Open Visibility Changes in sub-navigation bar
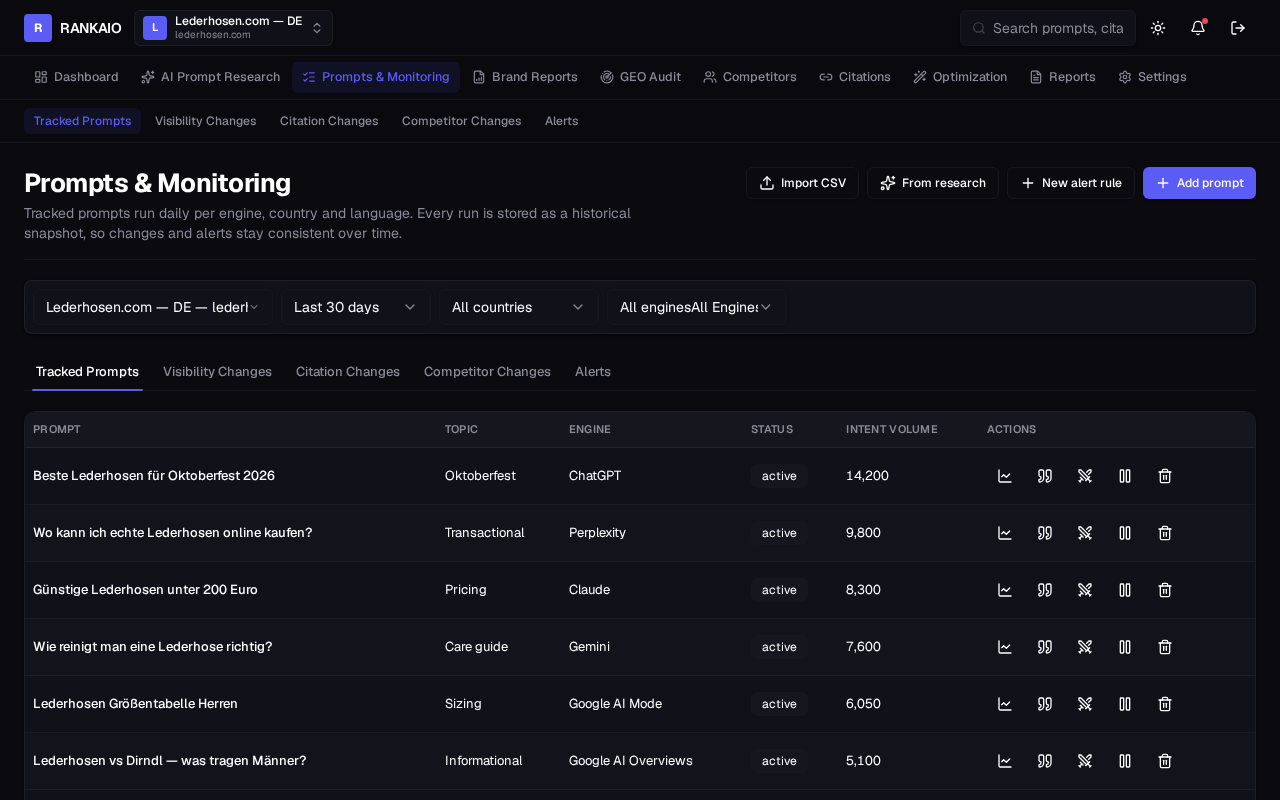1280x800 pixels. [205, 121]
